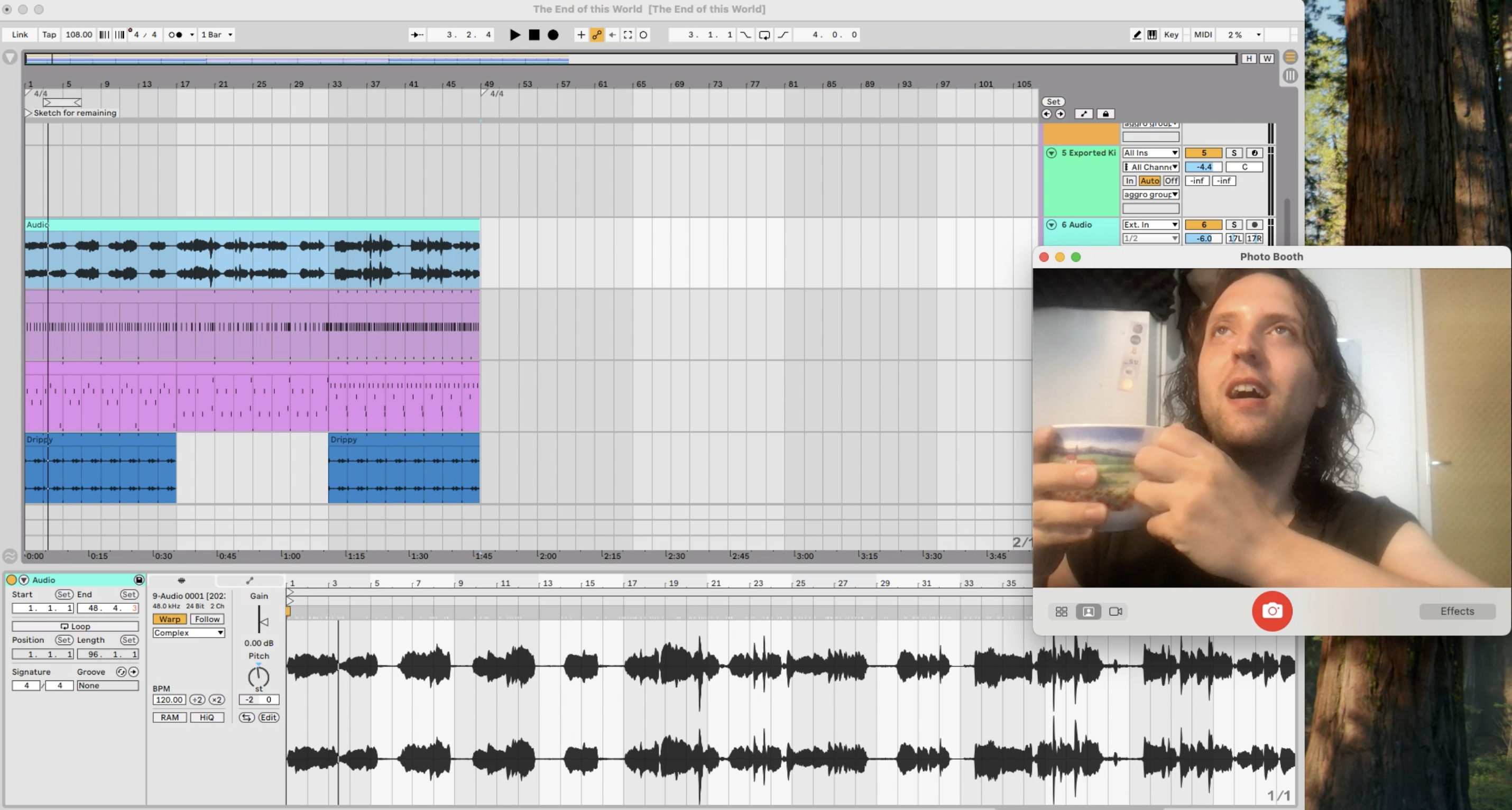Click the groove Hot-Swap circular arrows icon
The image size is (1512, 810).
click(x=121, y=671)
